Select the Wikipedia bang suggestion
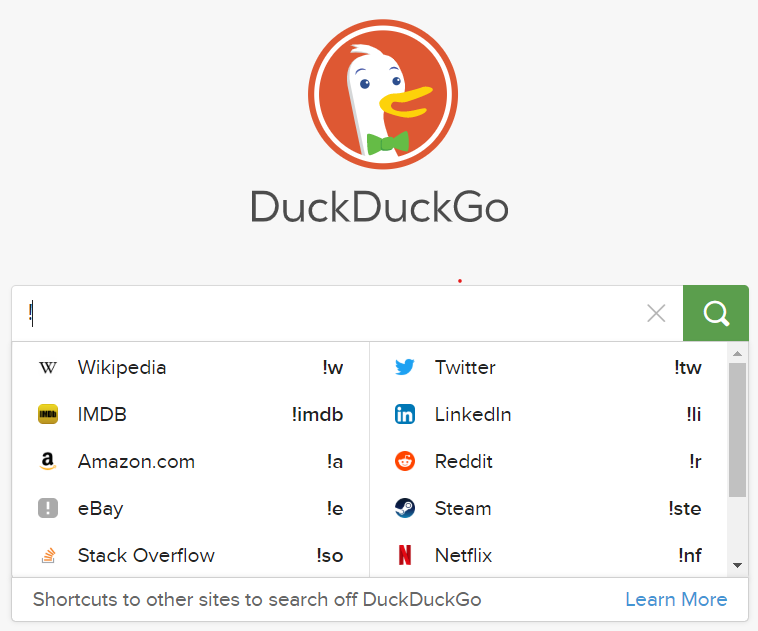 [191, 367]
